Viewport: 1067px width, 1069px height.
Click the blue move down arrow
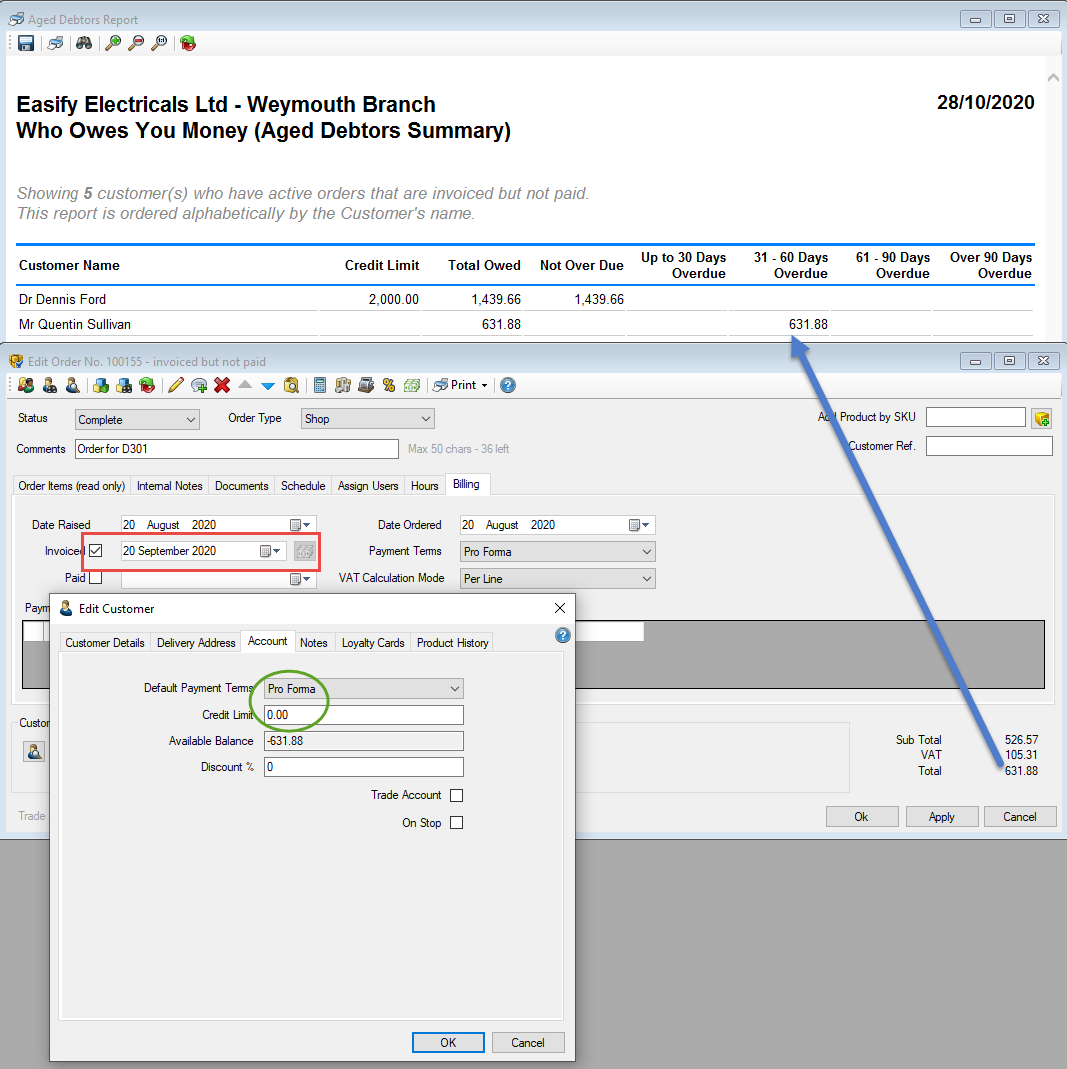point(267,385)
